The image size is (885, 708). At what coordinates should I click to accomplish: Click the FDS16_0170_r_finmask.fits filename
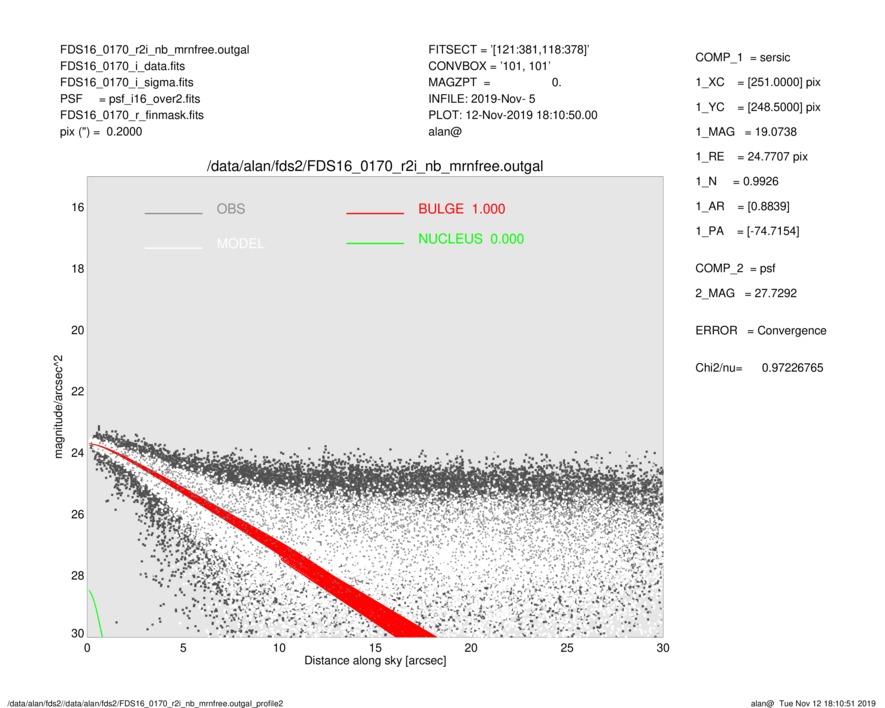pyautogui.click(x=132, y=115)
